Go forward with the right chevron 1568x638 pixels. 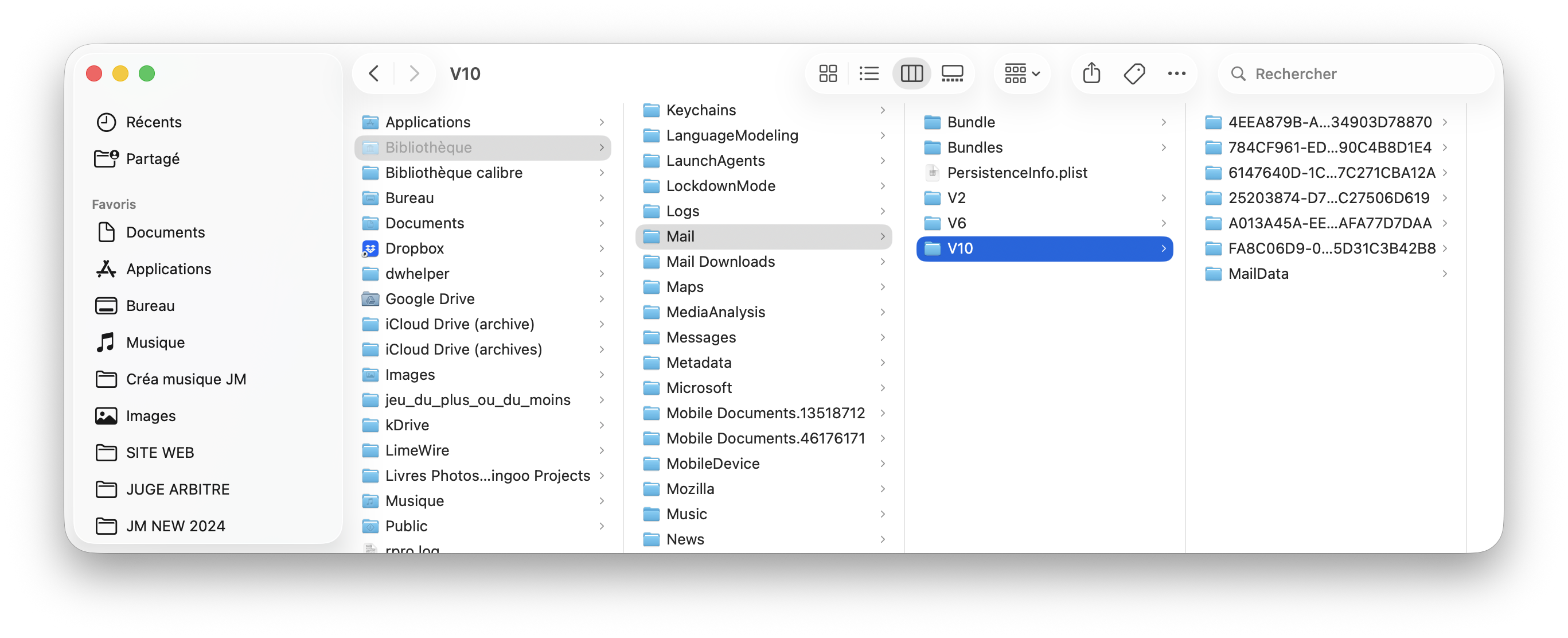(415, 73)
